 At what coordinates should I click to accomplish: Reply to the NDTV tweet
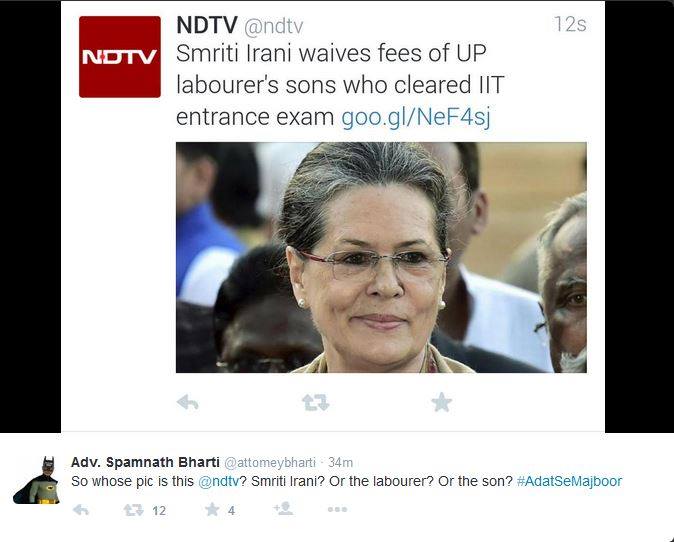point(187,403)
